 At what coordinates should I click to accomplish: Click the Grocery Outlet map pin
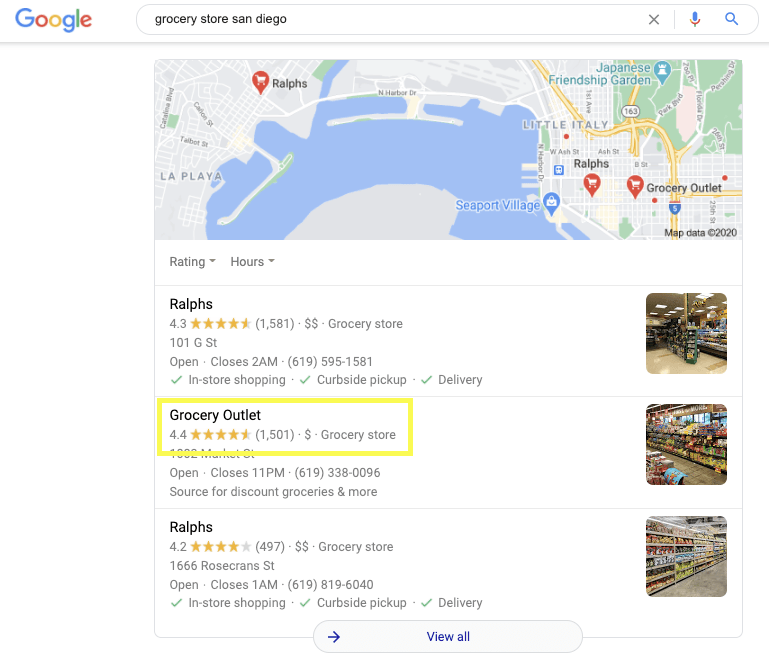point(635,187)
